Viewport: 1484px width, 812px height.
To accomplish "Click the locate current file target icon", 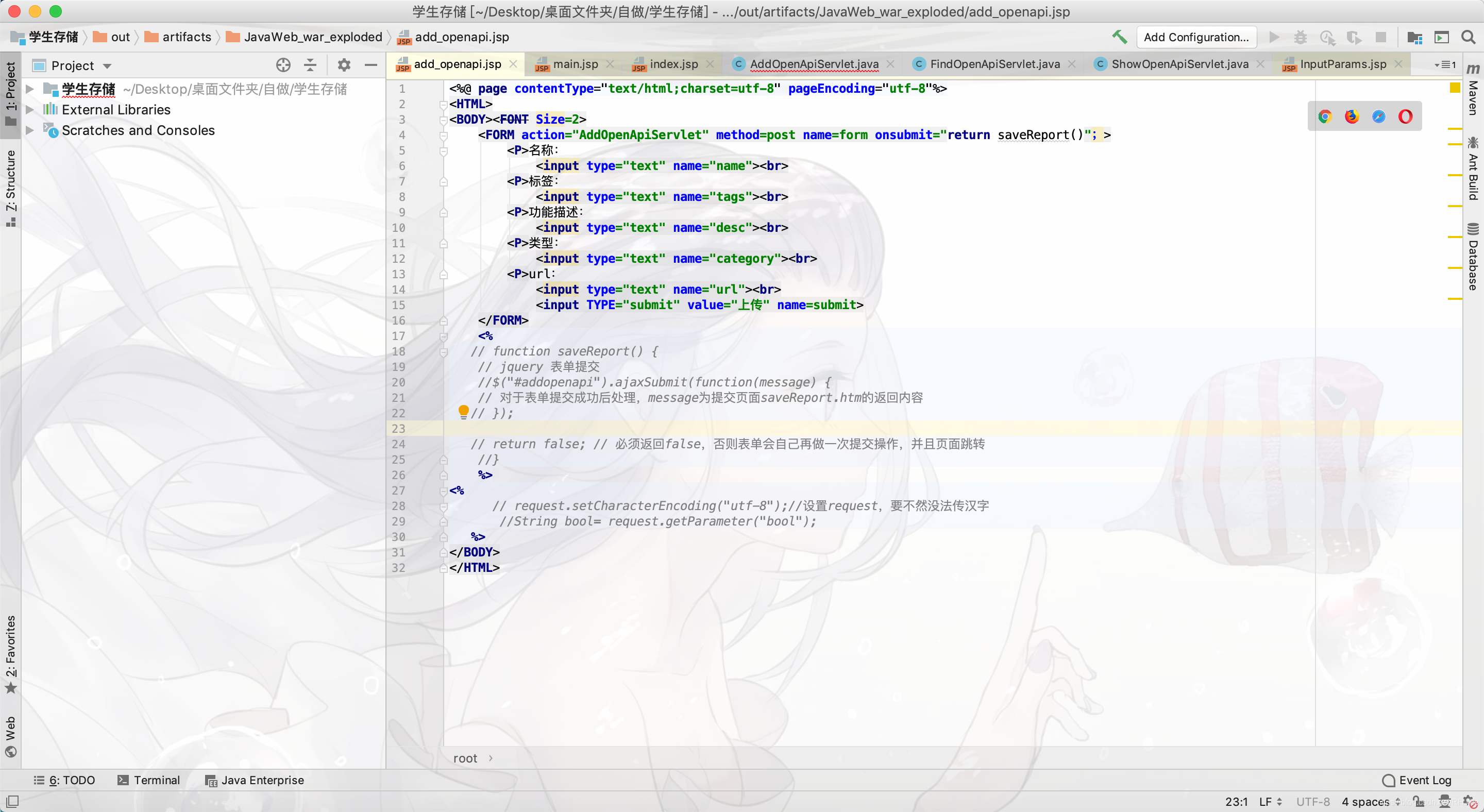I will click(x=283, y=65).
